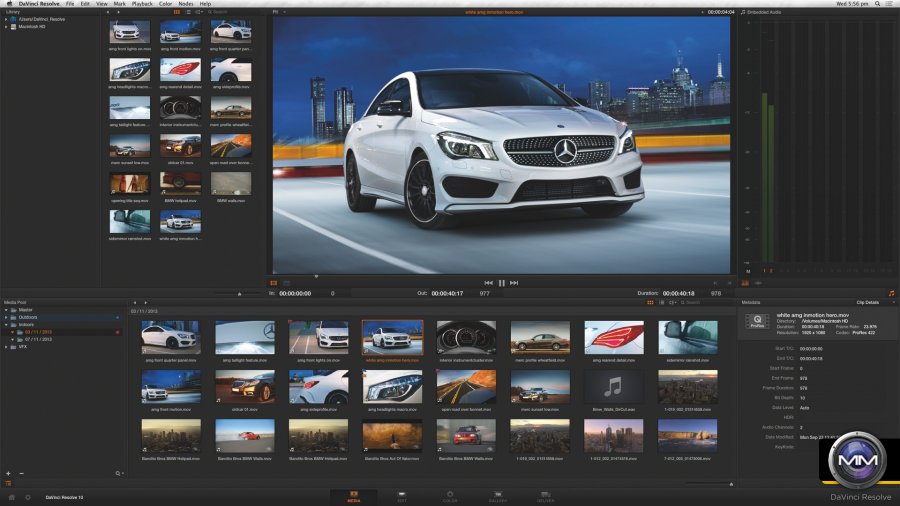Image resolution: width=900 pixels, height=506 pixels.
Task: Open the Playback menu
Action: [x=144, y=4]
